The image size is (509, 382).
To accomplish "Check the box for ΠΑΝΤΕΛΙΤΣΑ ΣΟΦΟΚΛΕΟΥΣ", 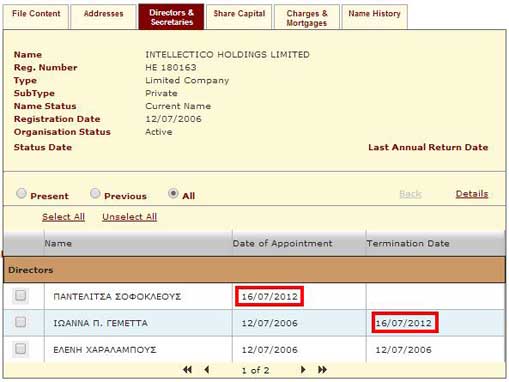I will click(x=20, y=295).
